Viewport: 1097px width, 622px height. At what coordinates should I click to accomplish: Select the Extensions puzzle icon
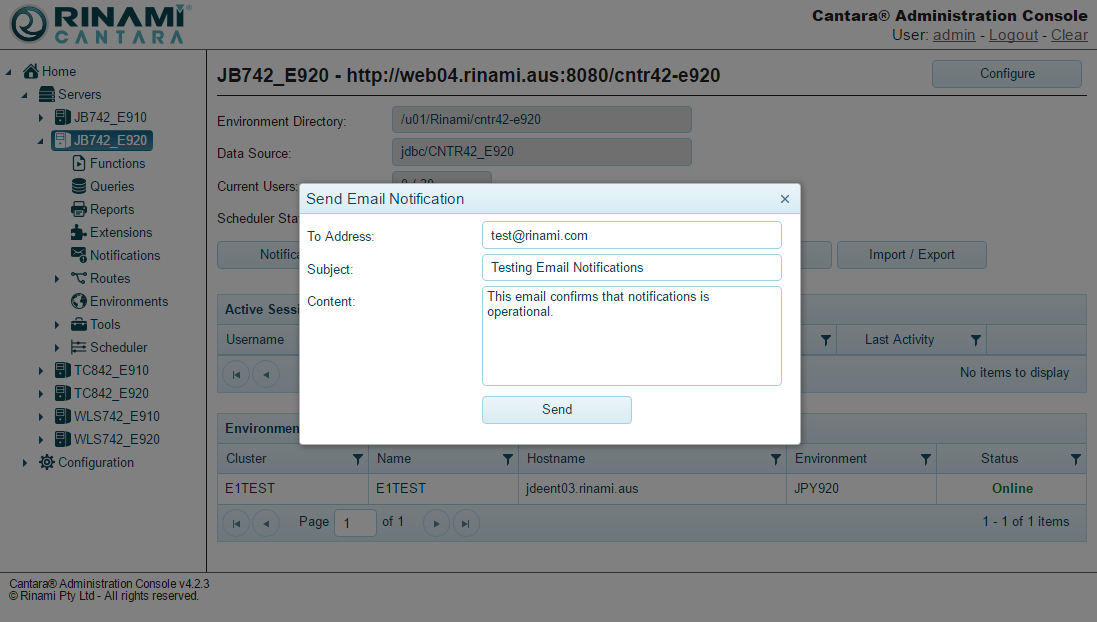pyautogui.click(x=80, y=232)
